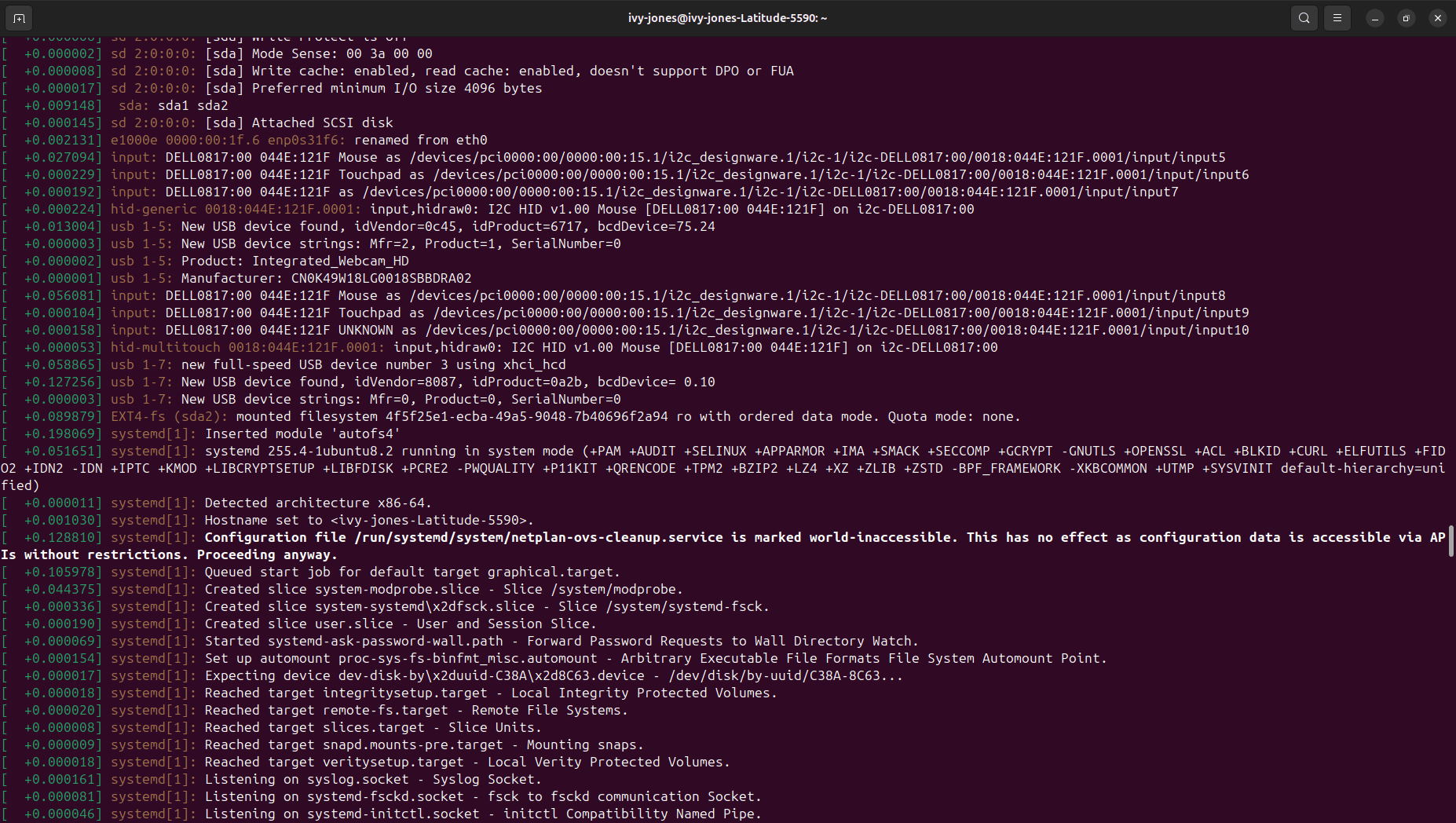
Task: Click the input line ending in input10
Action: point(625,330)
